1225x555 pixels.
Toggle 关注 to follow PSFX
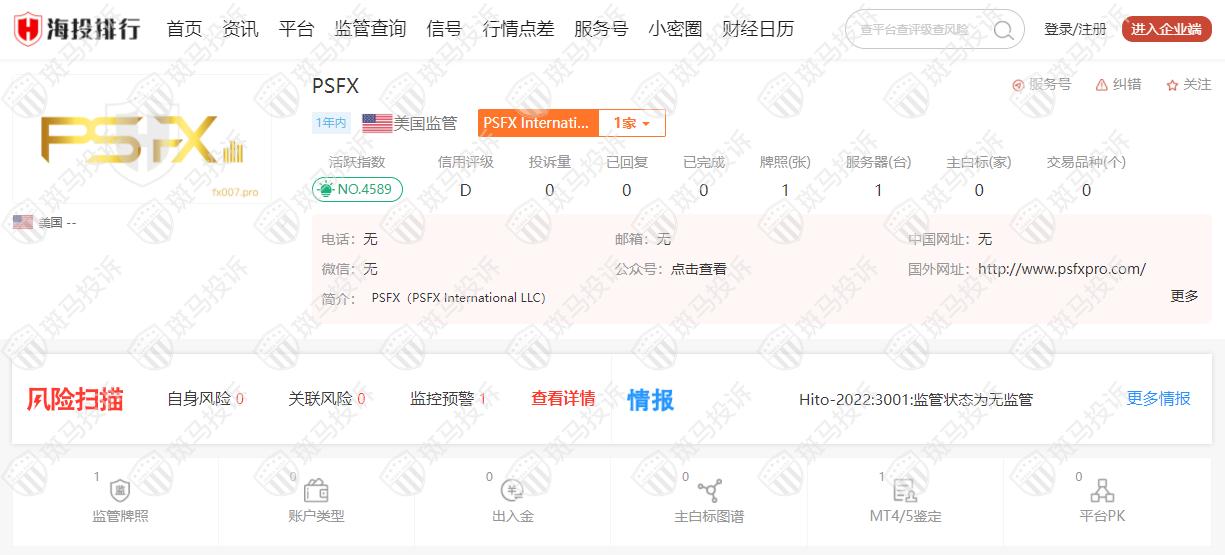1172,85
